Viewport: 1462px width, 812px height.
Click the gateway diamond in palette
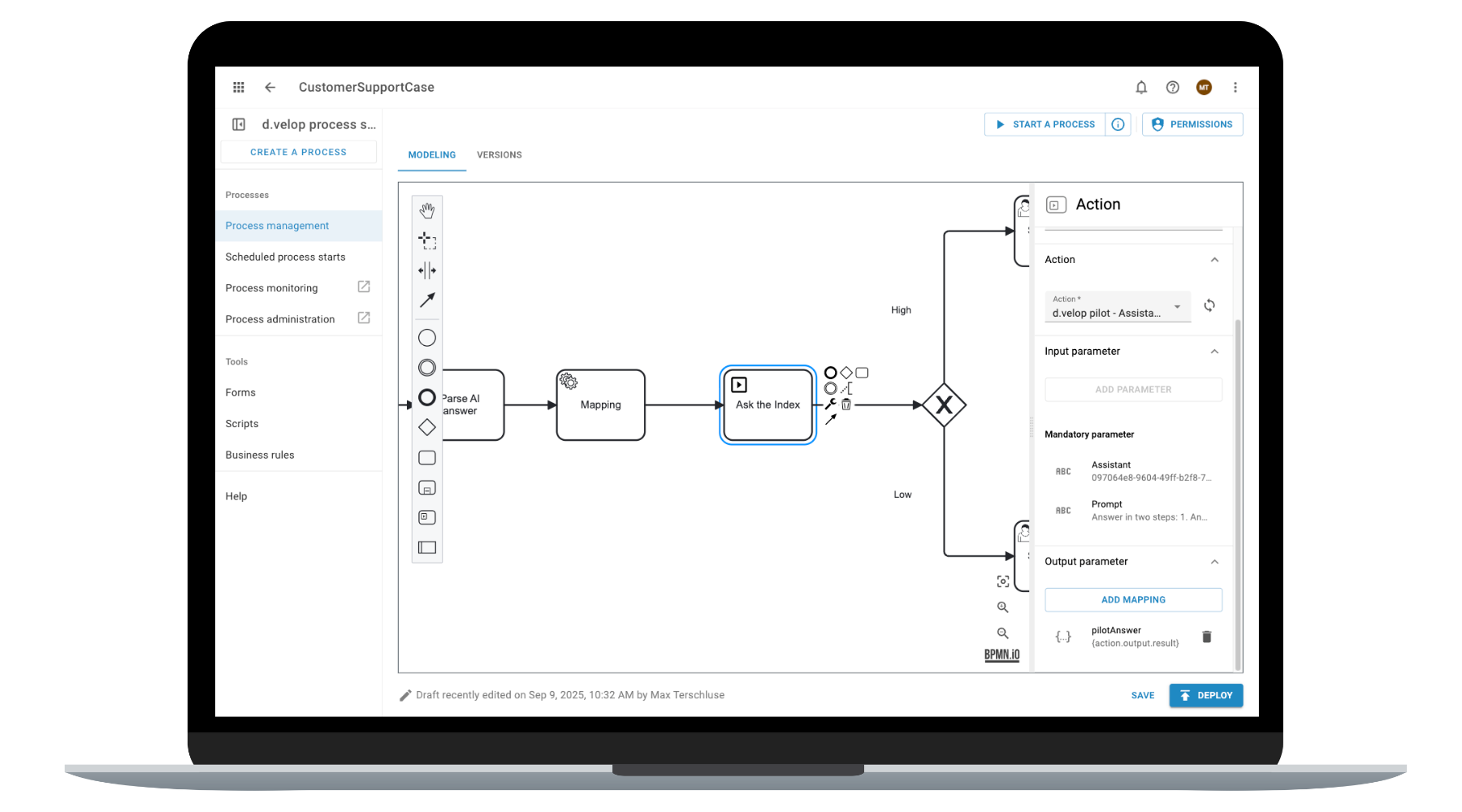pos(426,427)
